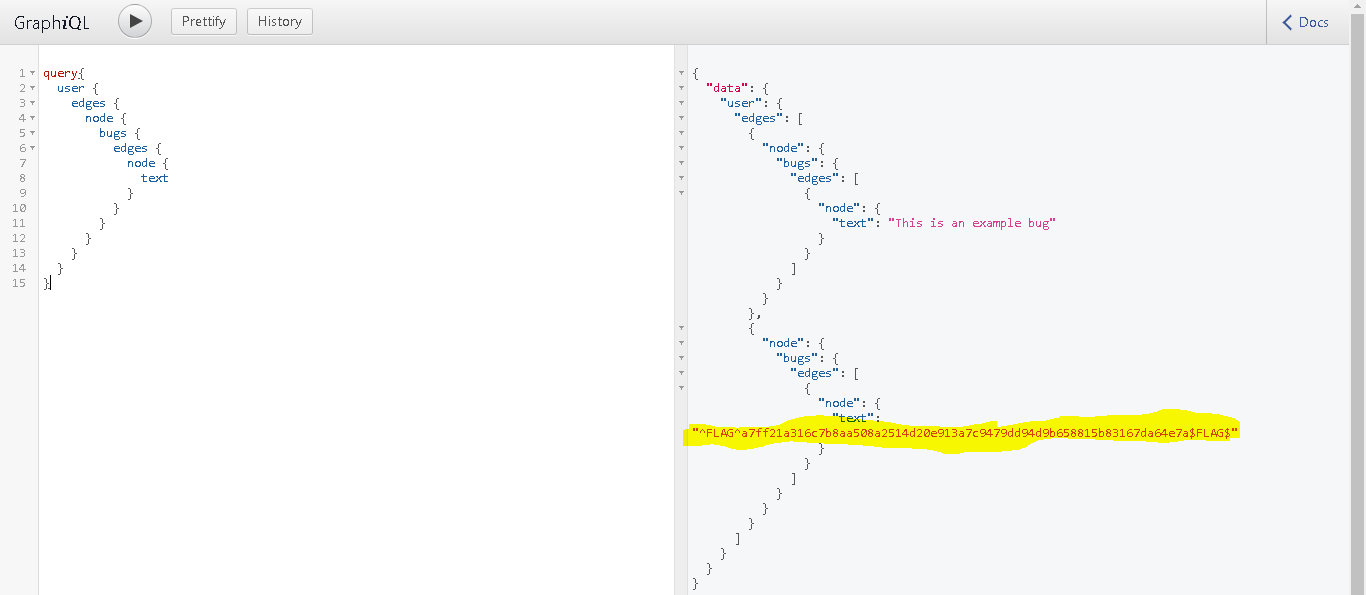The width and height of the screenshot is (1366, 595).
Task: Collapse the bugs block on line 5
Action: click(33, 134)
